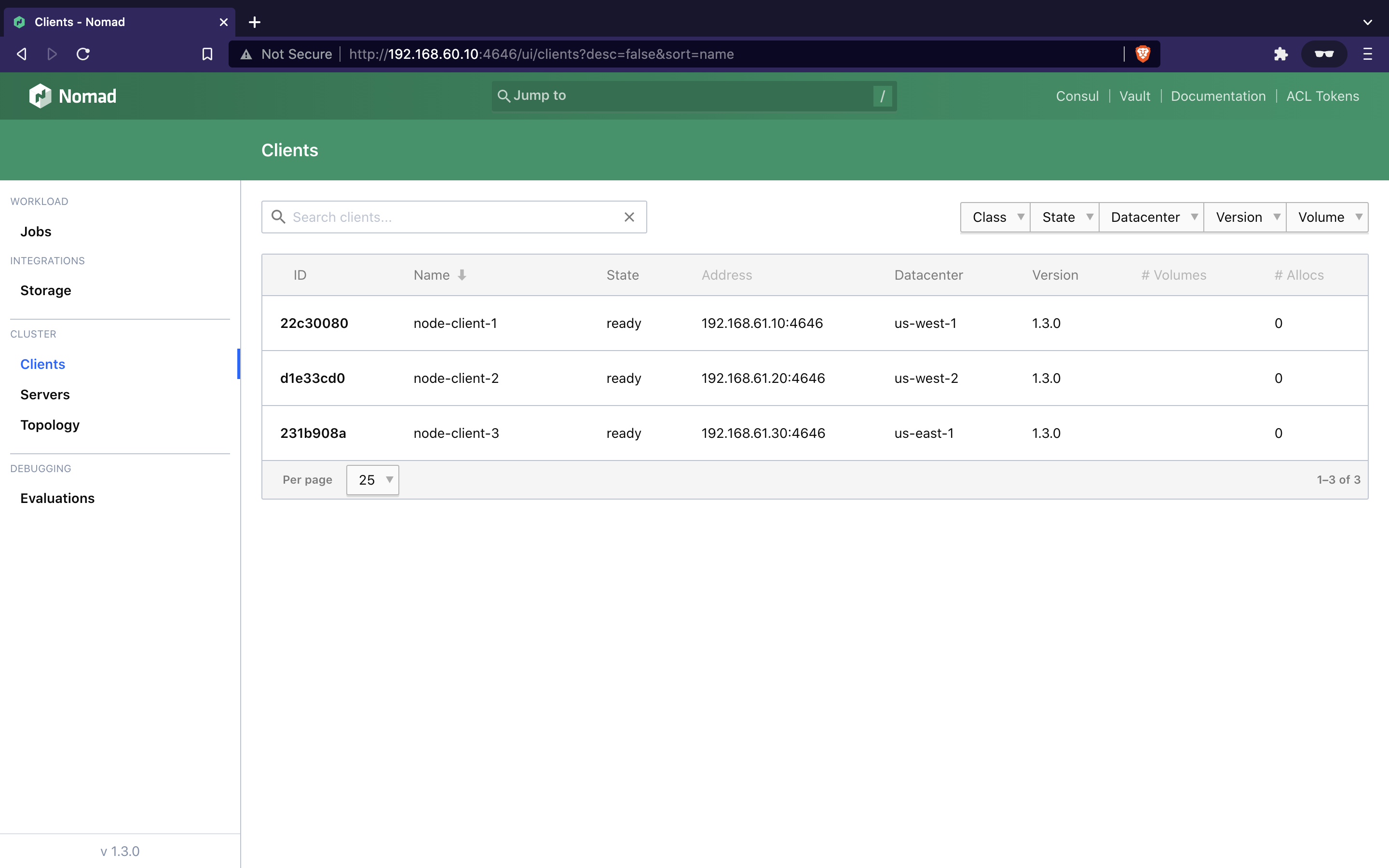The height and width of the screenshot is (868, 1389).
Task: Click the browser reload icon
Action: [83, 54]
